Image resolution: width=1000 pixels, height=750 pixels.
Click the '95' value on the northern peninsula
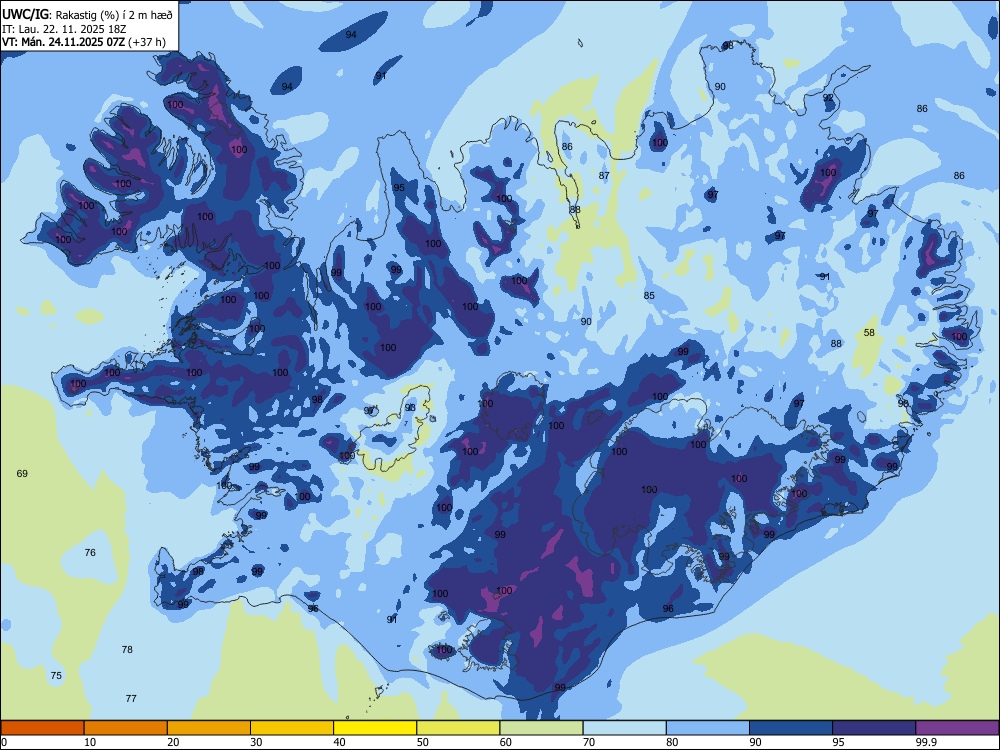(399, 188)
